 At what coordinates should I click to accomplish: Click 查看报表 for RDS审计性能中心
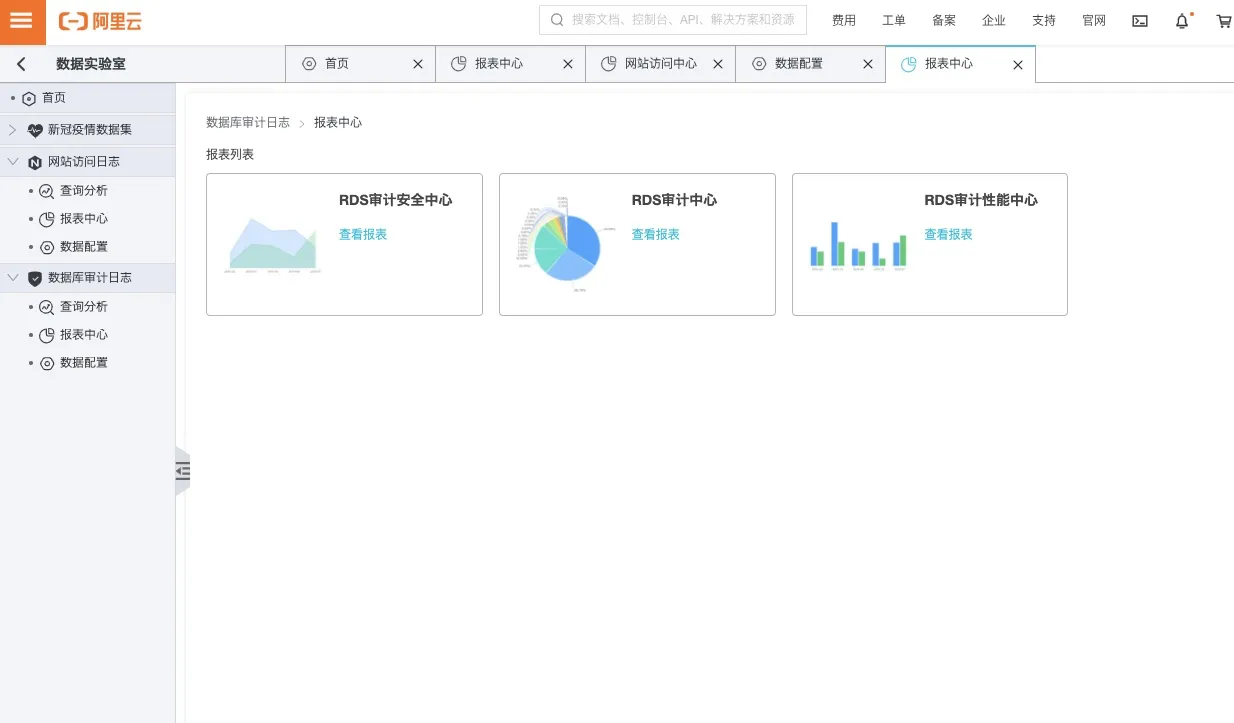click(x=949, y=235)
